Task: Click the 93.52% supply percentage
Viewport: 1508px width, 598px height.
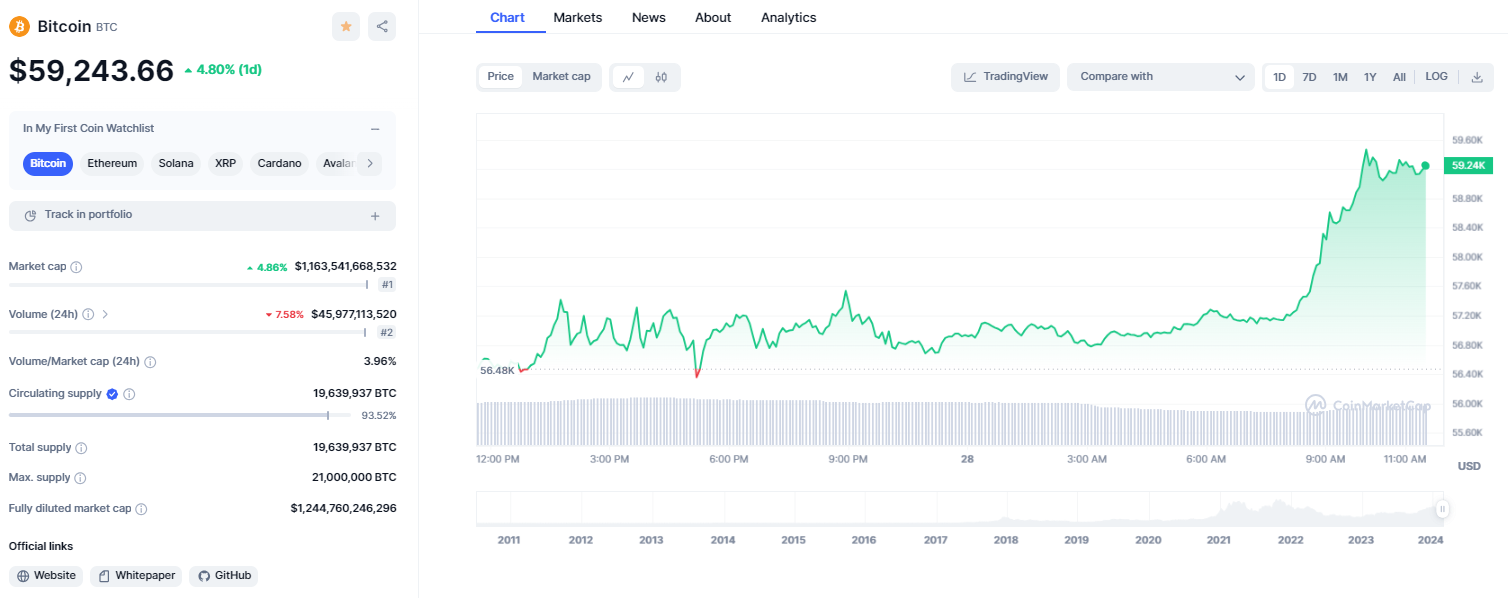Action: (x=378, y=415)
